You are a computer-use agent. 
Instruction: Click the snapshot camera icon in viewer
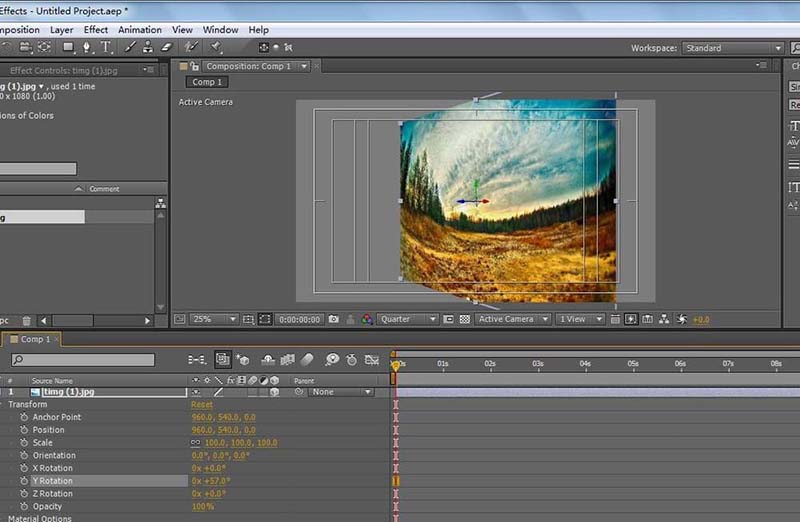[333, 319]
